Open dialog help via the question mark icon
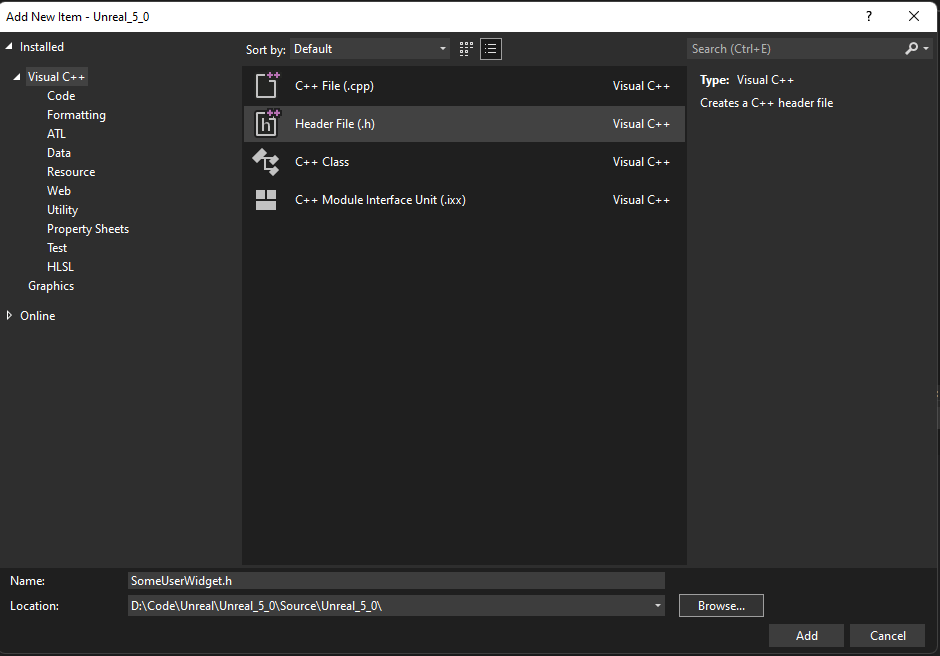 point(868,16)
